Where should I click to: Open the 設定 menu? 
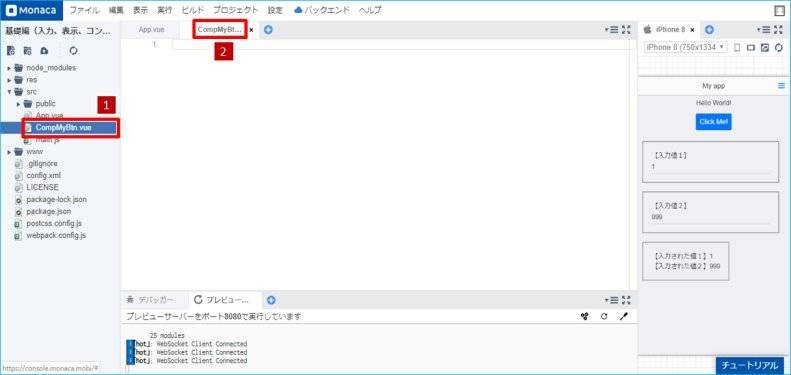[x=275, y=10]
